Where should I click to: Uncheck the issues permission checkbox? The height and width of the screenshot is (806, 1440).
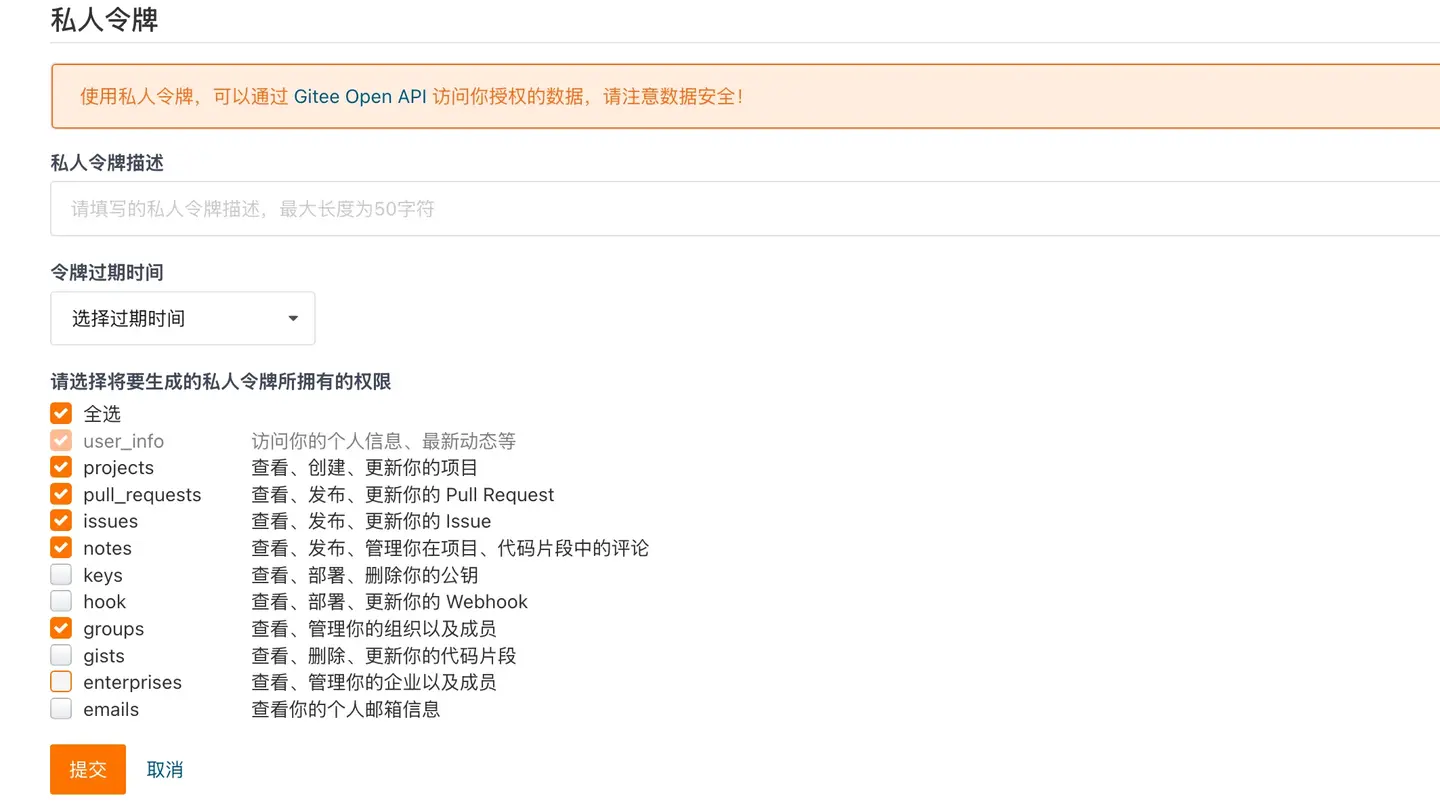coord(60,521)
